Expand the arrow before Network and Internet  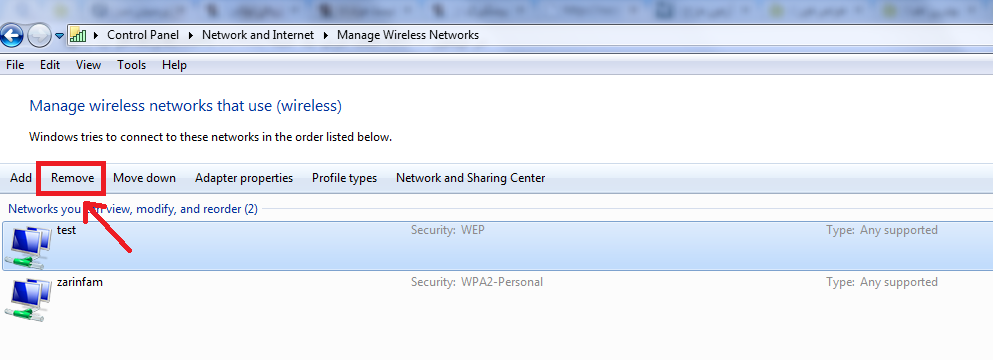point(191,36)
